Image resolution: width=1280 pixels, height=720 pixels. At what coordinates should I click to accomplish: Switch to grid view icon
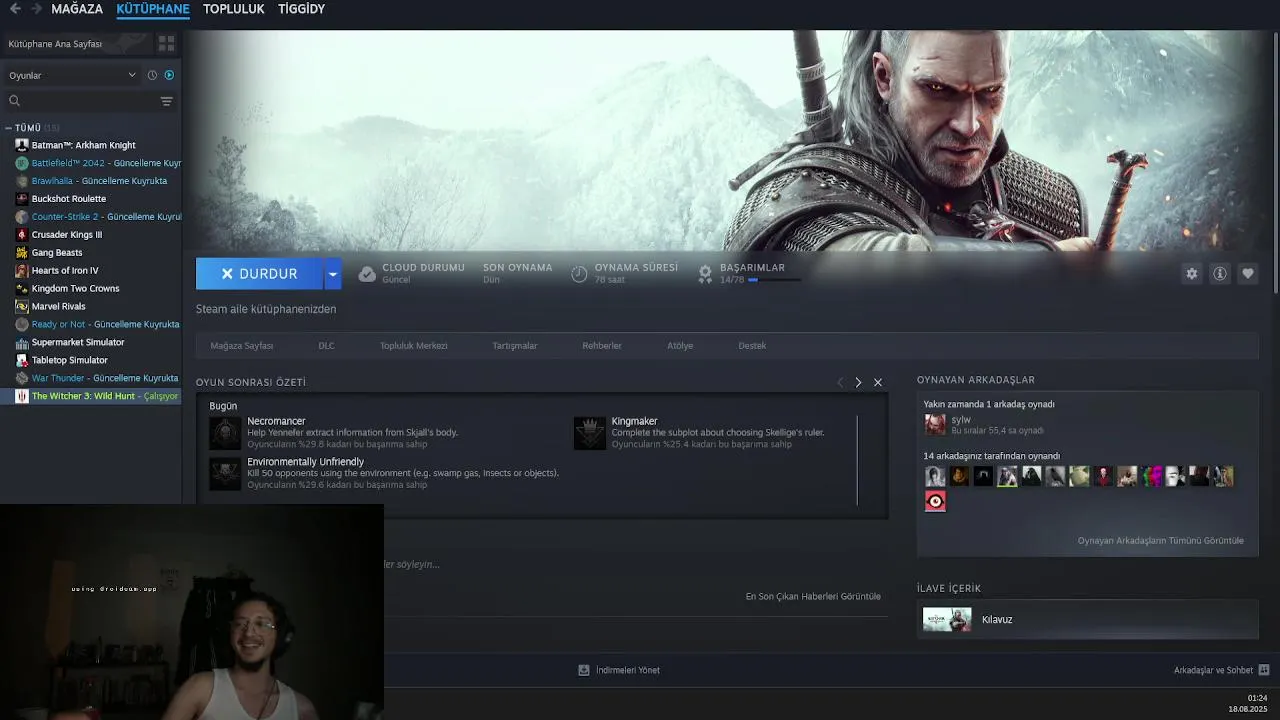(166, 44)
